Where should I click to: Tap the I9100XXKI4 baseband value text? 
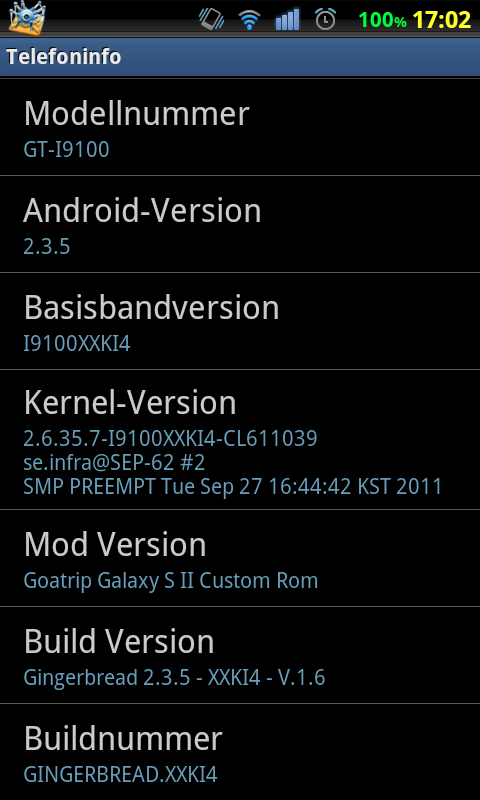click(x=77, y=343)
